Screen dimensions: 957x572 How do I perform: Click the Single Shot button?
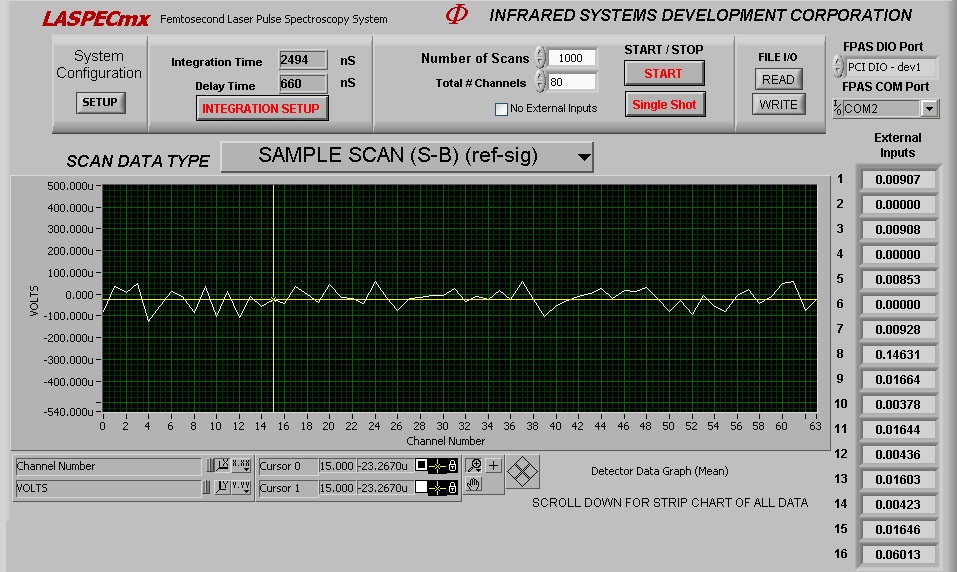tap(663, 105)
